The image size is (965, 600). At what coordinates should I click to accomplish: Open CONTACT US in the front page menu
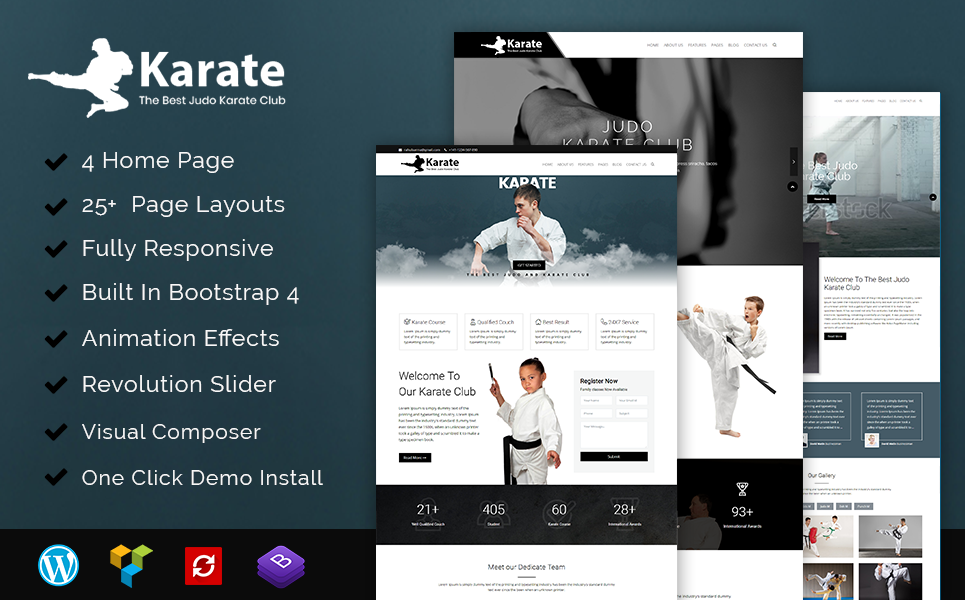[x=636, y=164]
